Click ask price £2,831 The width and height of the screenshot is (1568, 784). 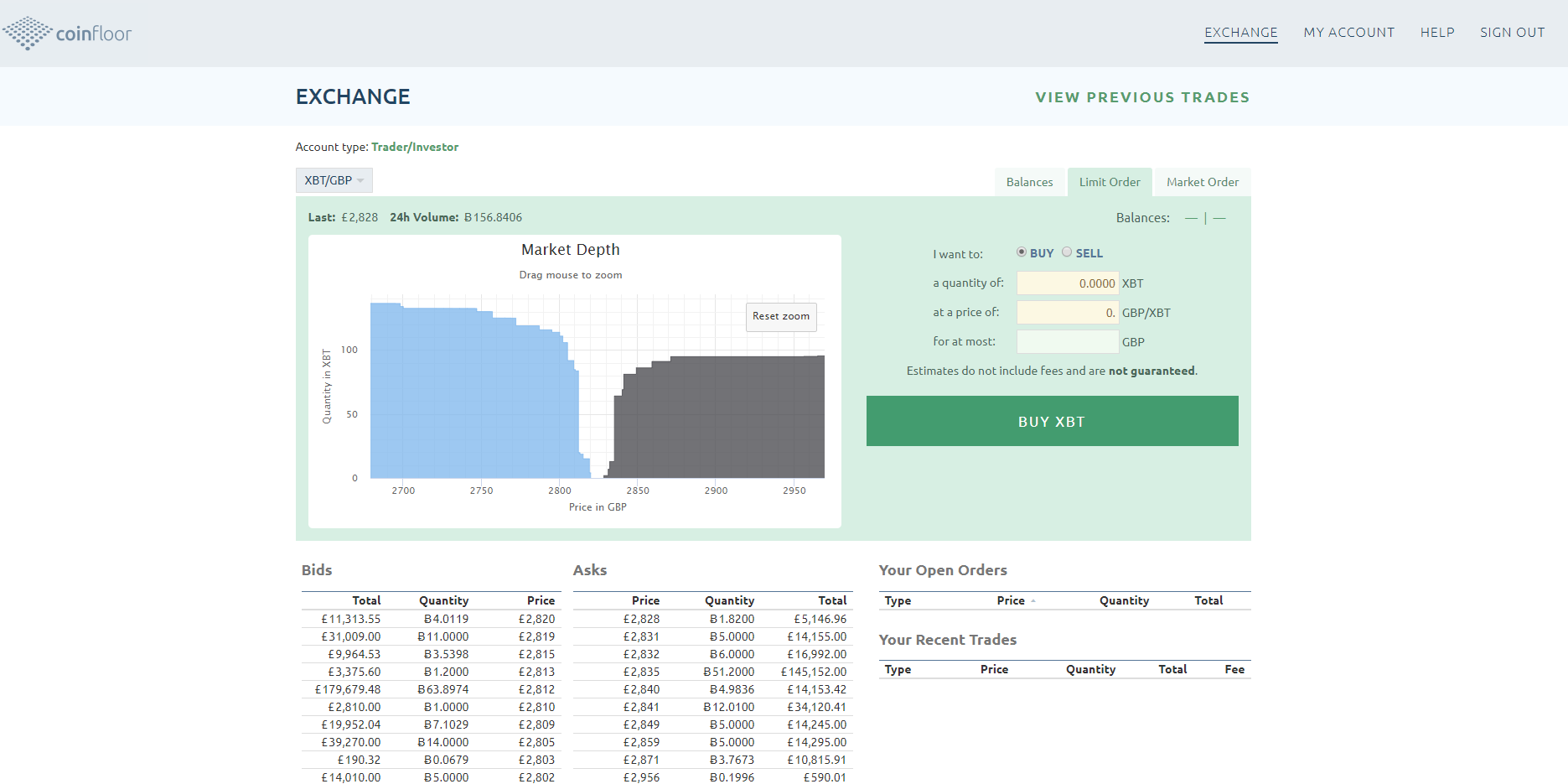point(641,636)
